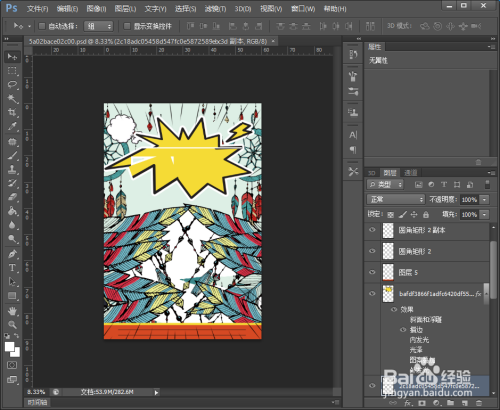Select the Eyedropper tool
Viewport: 500px width, 410px height.
[x=12, y=126]
